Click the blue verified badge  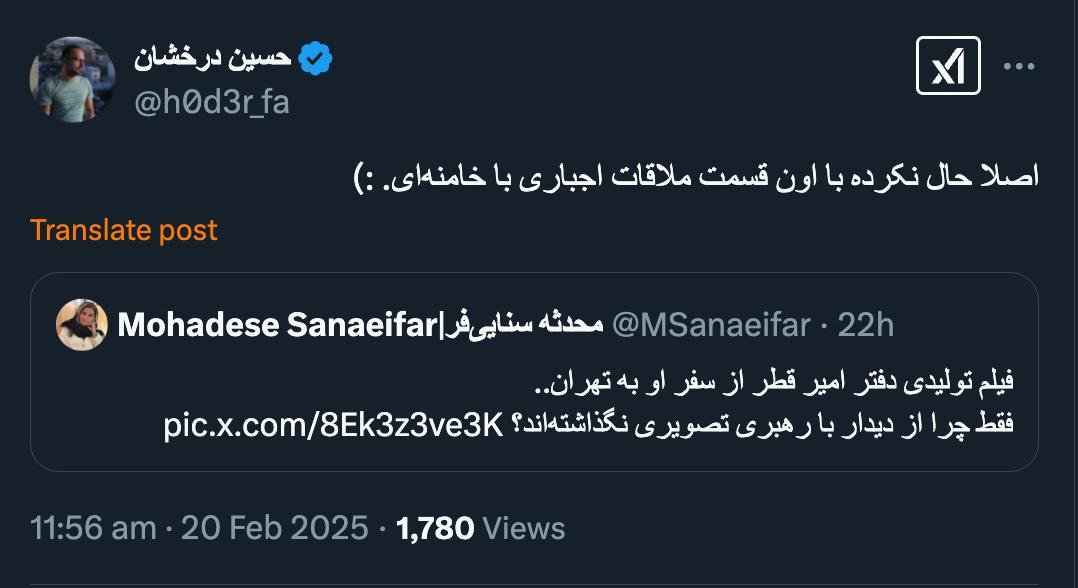click(x=316, y=60)
